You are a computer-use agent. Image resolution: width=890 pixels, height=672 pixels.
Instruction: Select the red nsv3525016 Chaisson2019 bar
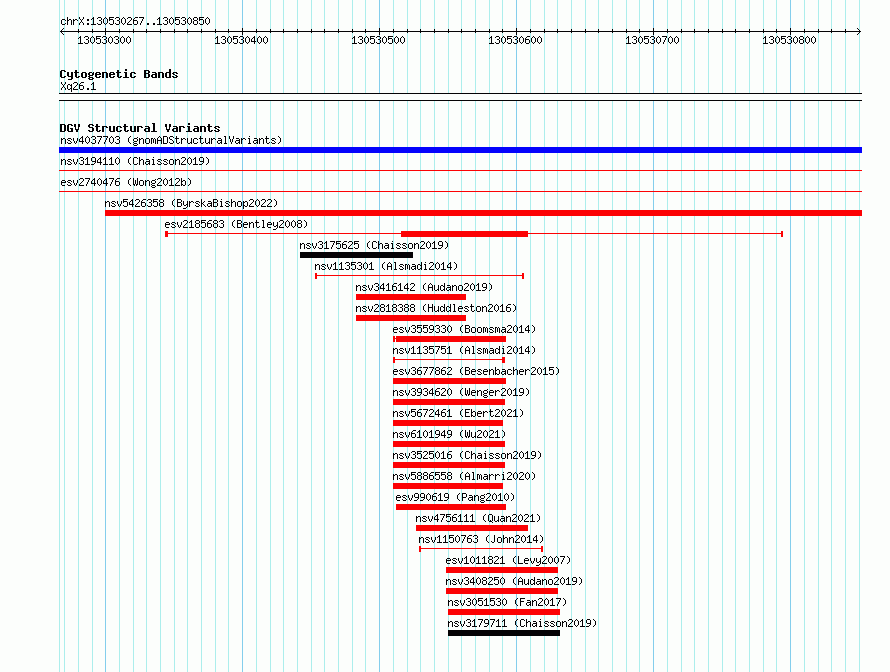point(449,465)
